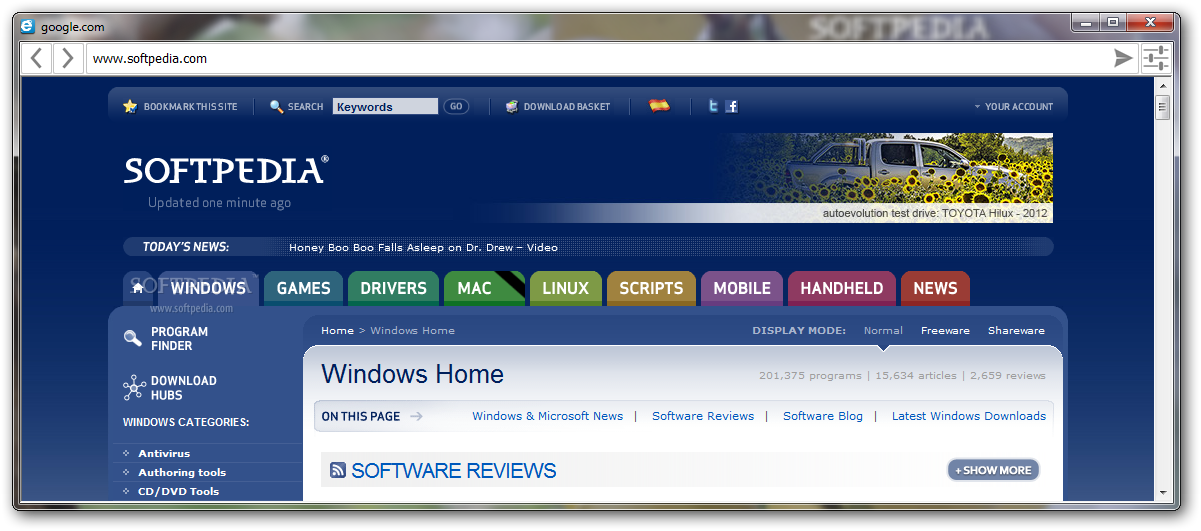Open the Drivers tab
Viewport: 1201px width, 531px height.
pyautogui.click(x=393, y=288)
